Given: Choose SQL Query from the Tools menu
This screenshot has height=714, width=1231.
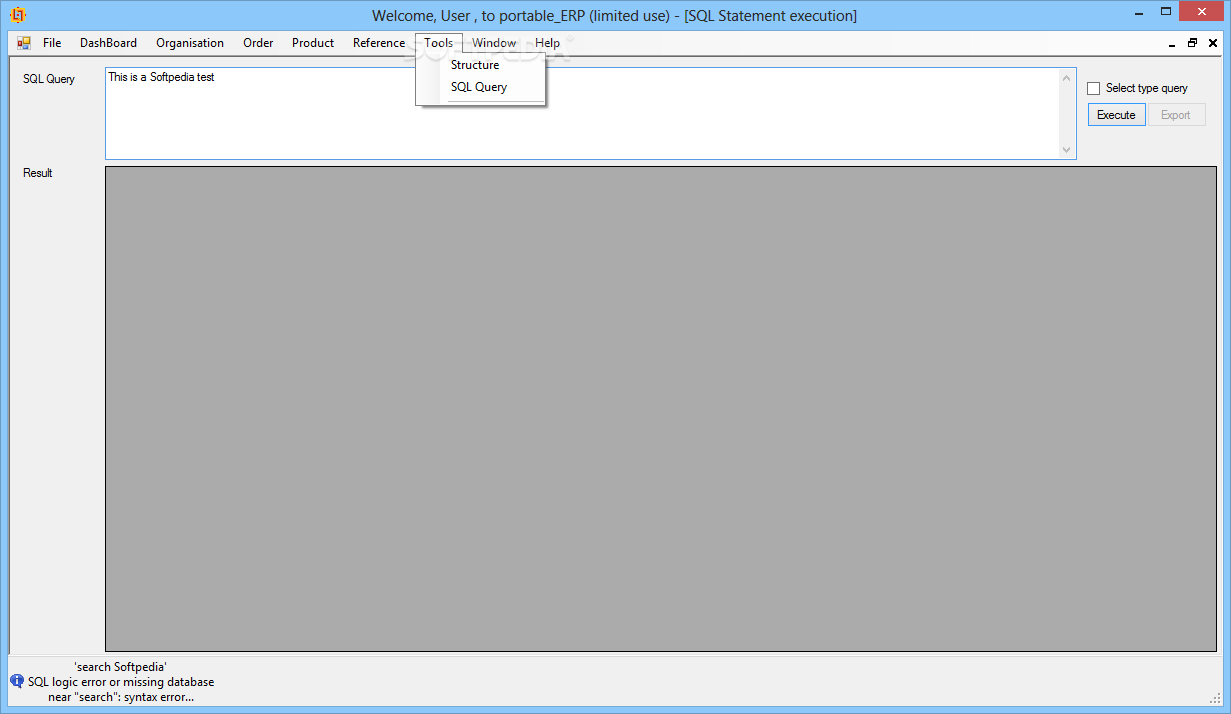Looking at the screenshot, I should coord(481,87).
